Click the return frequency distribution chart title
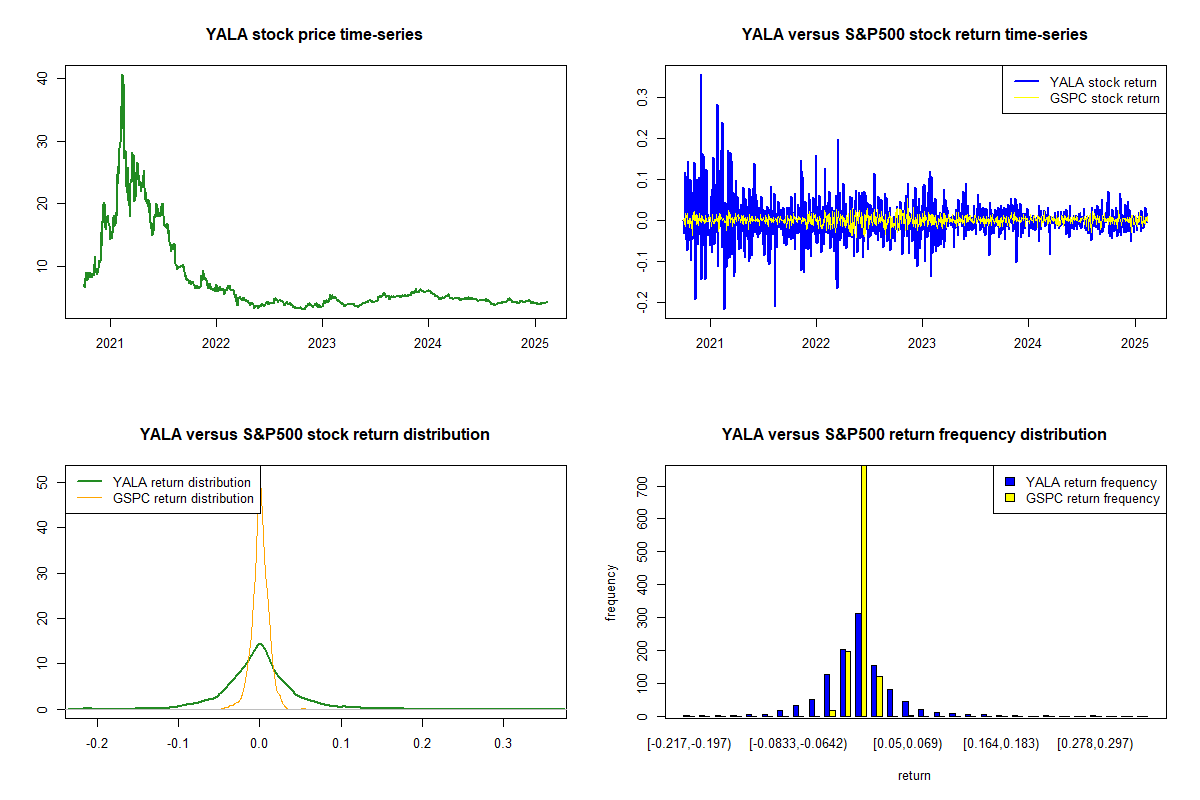The width and height of the screenshot is (1200, 800). (914, 435)
